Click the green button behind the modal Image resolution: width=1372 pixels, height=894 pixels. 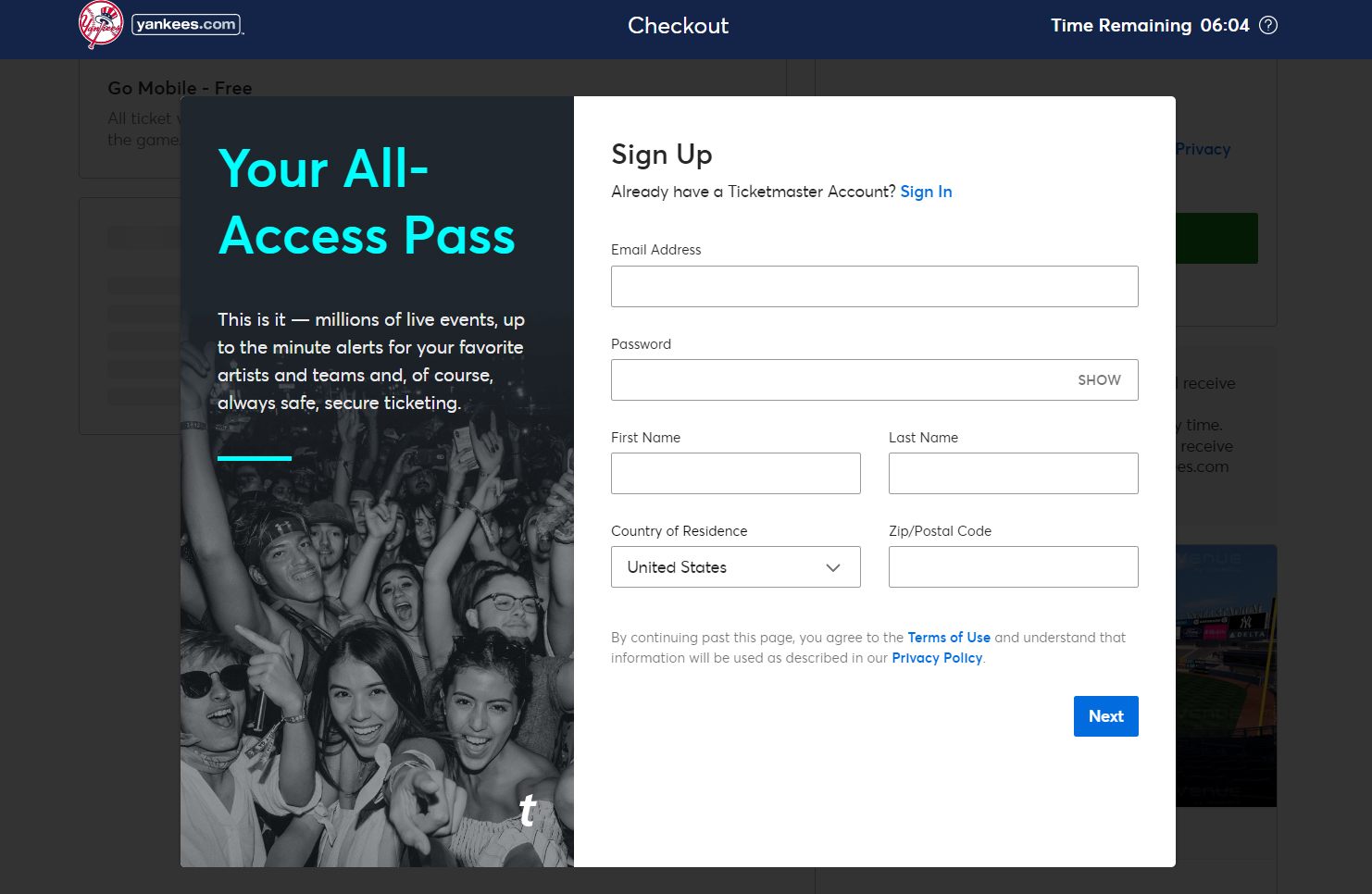1216,238
